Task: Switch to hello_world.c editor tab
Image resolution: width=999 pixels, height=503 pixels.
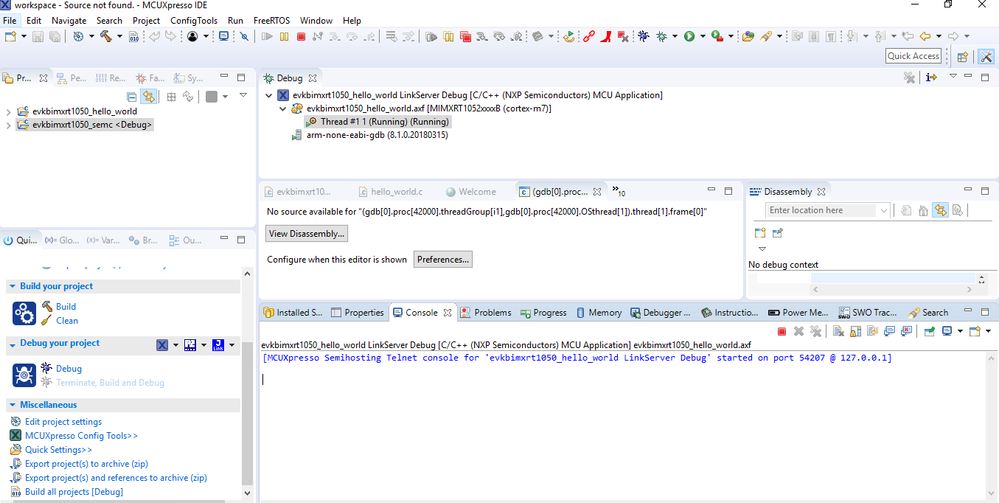Action: [x=391, y=191]
